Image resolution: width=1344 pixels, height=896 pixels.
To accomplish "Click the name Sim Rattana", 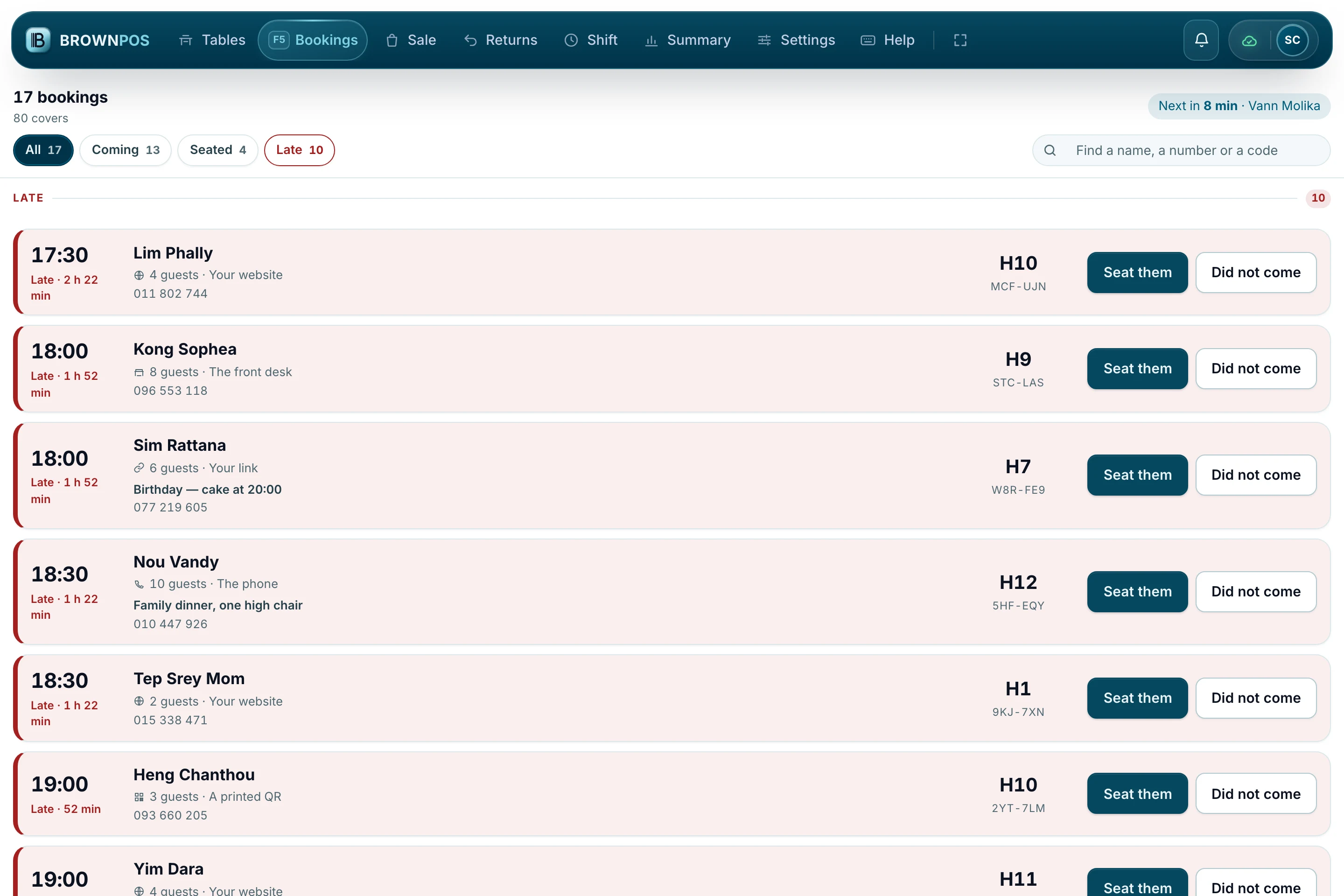I will 179,445.
